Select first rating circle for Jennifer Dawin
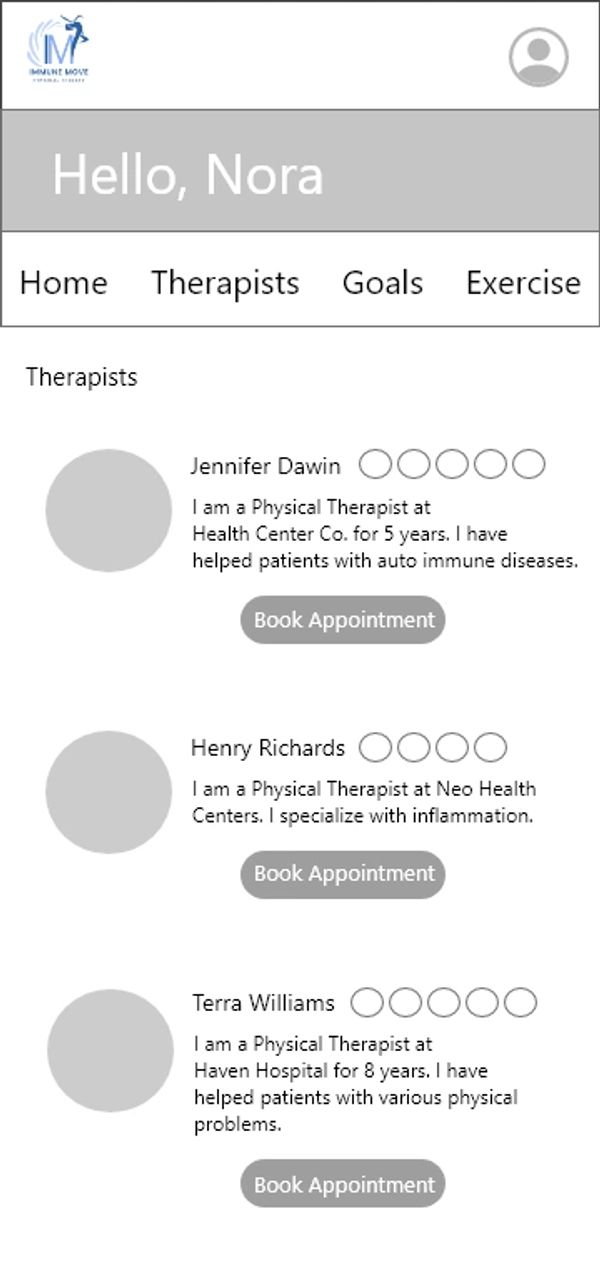600x1267 pixels. coord(375,465)
